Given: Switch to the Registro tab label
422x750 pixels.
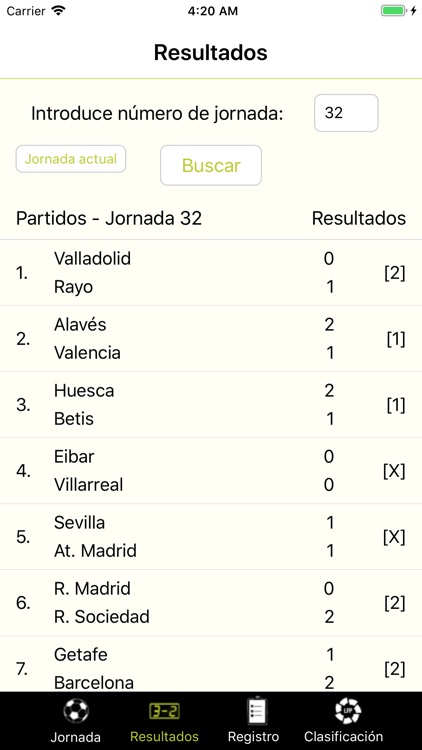Looking at the screenshot, I should click(x=254, y=737).
